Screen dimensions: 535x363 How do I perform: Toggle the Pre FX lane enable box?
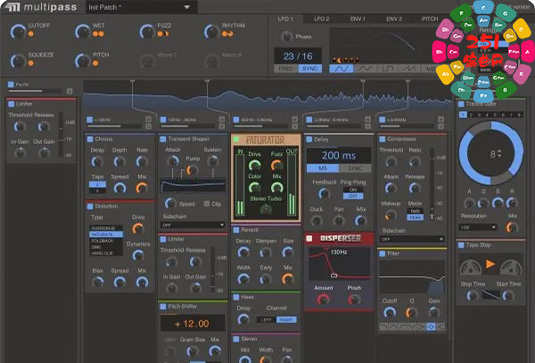click(11, 84)
